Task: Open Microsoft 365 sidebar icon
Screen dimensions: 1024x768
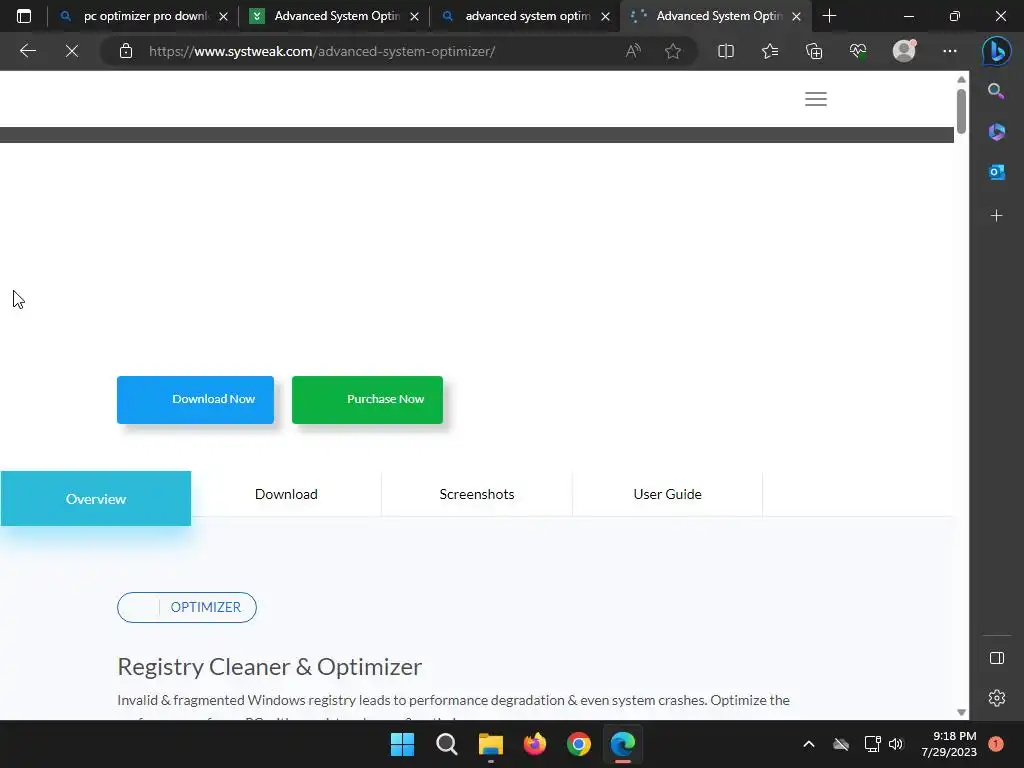Action: coord(996,132)
